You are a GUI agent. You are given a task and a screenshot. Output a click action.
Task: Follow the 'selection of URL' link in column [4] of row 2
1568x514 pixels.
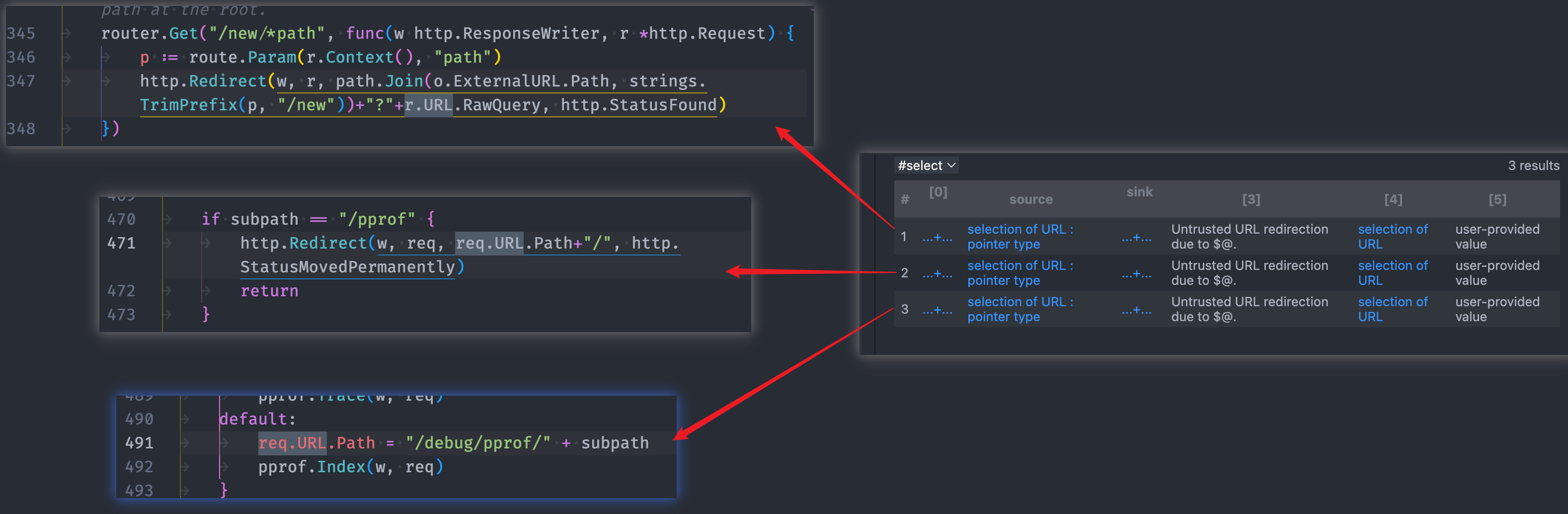(x=1392, y=273)
